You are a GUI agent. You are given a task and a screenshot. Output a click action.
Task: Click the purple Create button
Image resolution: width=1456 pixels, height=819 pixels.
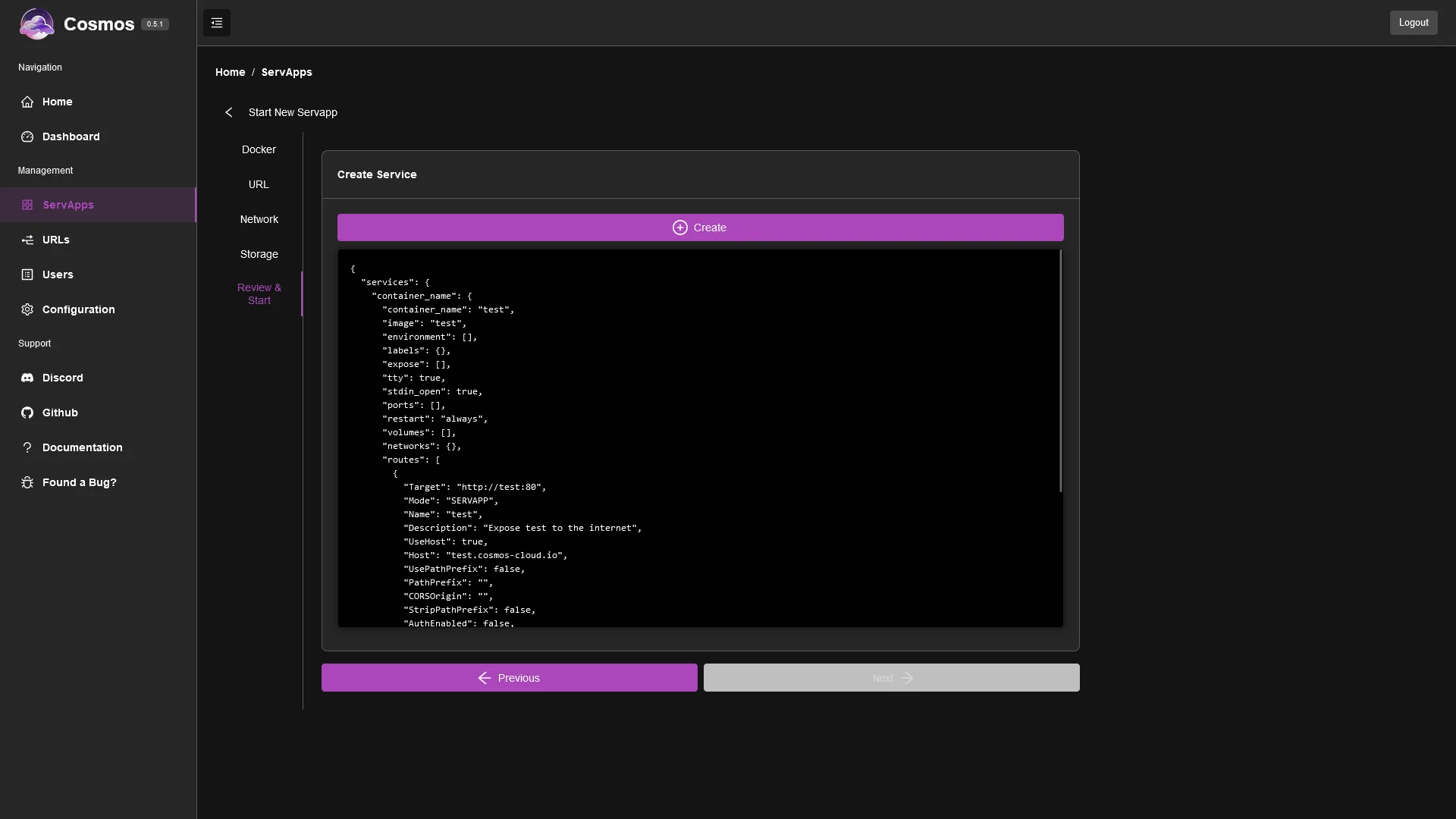pos(700,227)
